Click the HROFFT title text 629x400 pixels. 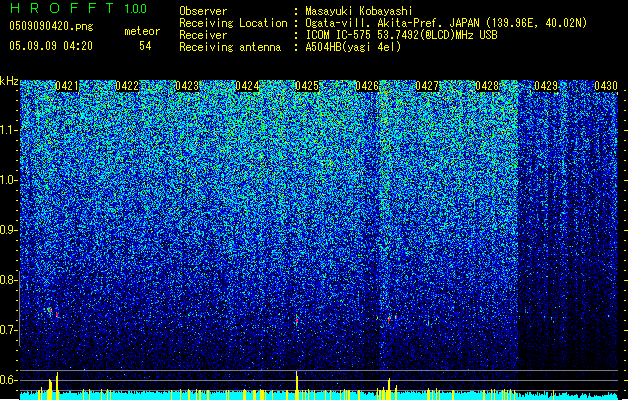point(62,8)
